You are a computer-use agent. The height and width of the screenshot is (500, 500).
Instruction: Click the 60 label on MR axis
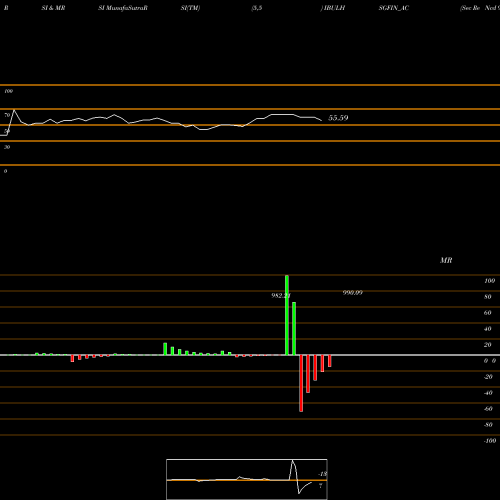488,313
